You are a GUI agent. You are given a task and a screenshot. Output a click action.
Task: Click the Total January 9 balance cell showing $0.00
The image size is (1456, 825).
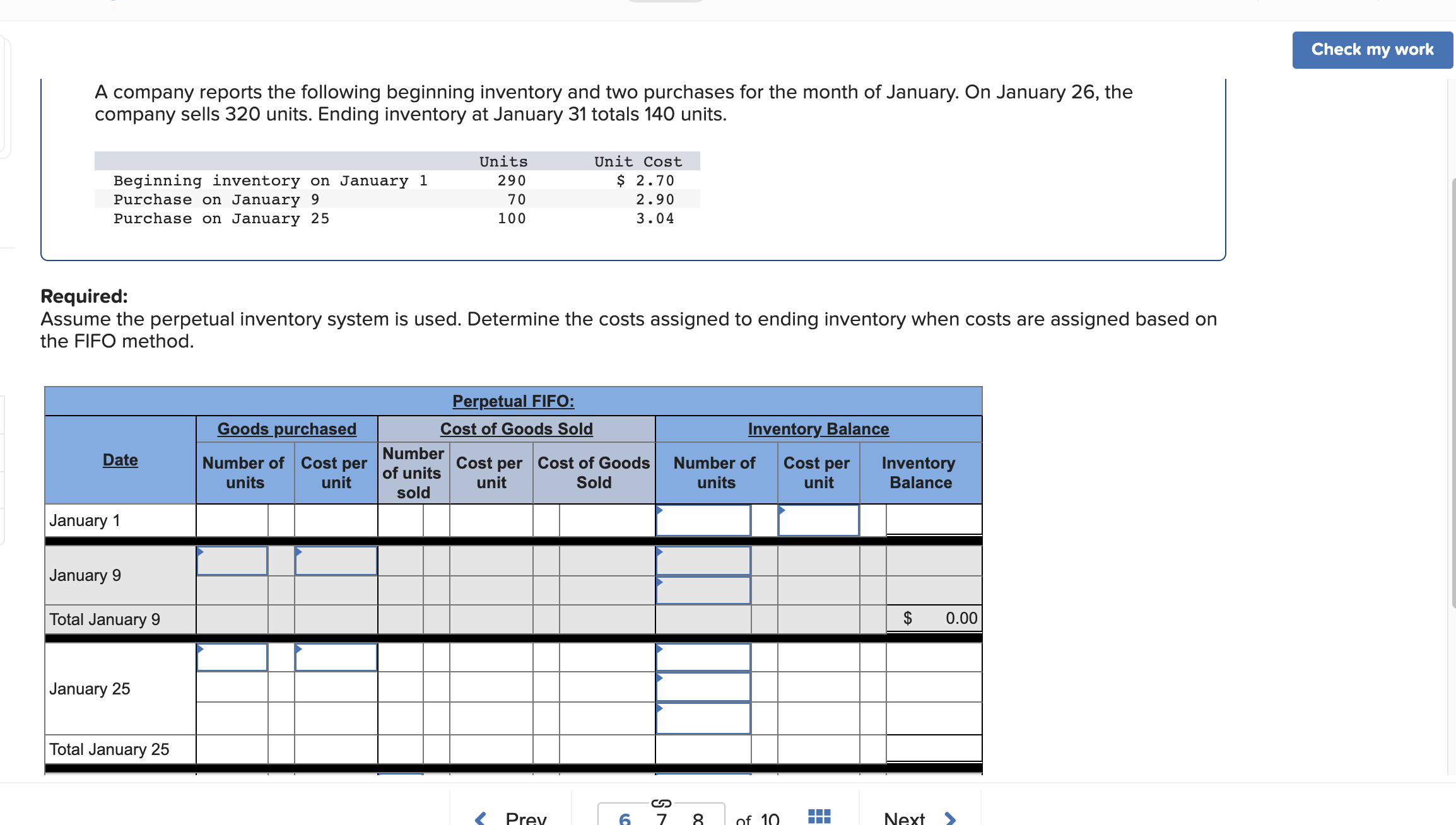tap(934, 619)
